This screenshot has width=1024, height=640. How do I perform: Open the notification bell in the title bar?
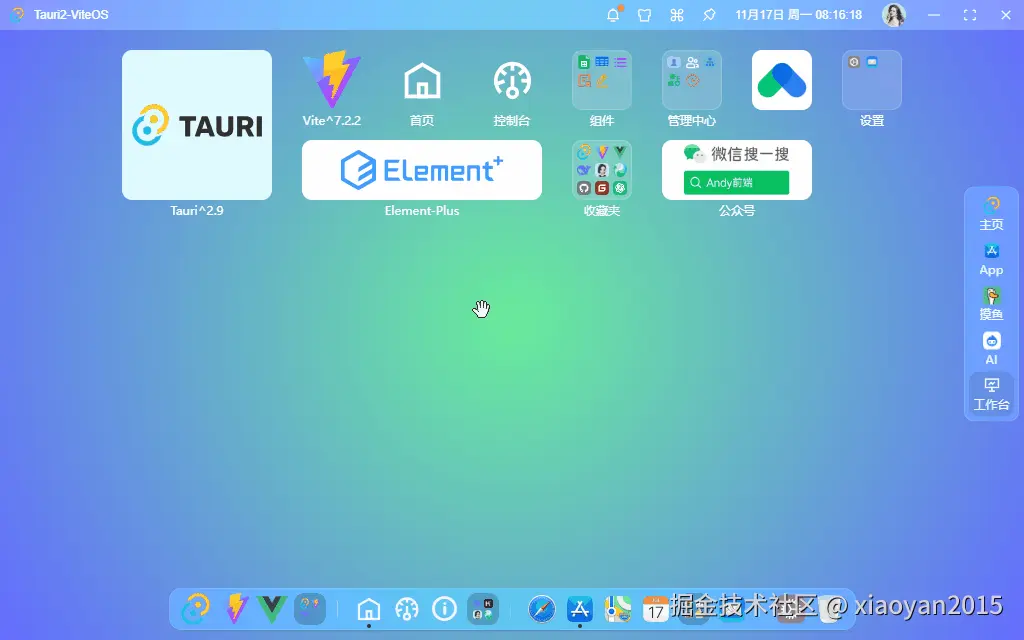pos(613,15)
